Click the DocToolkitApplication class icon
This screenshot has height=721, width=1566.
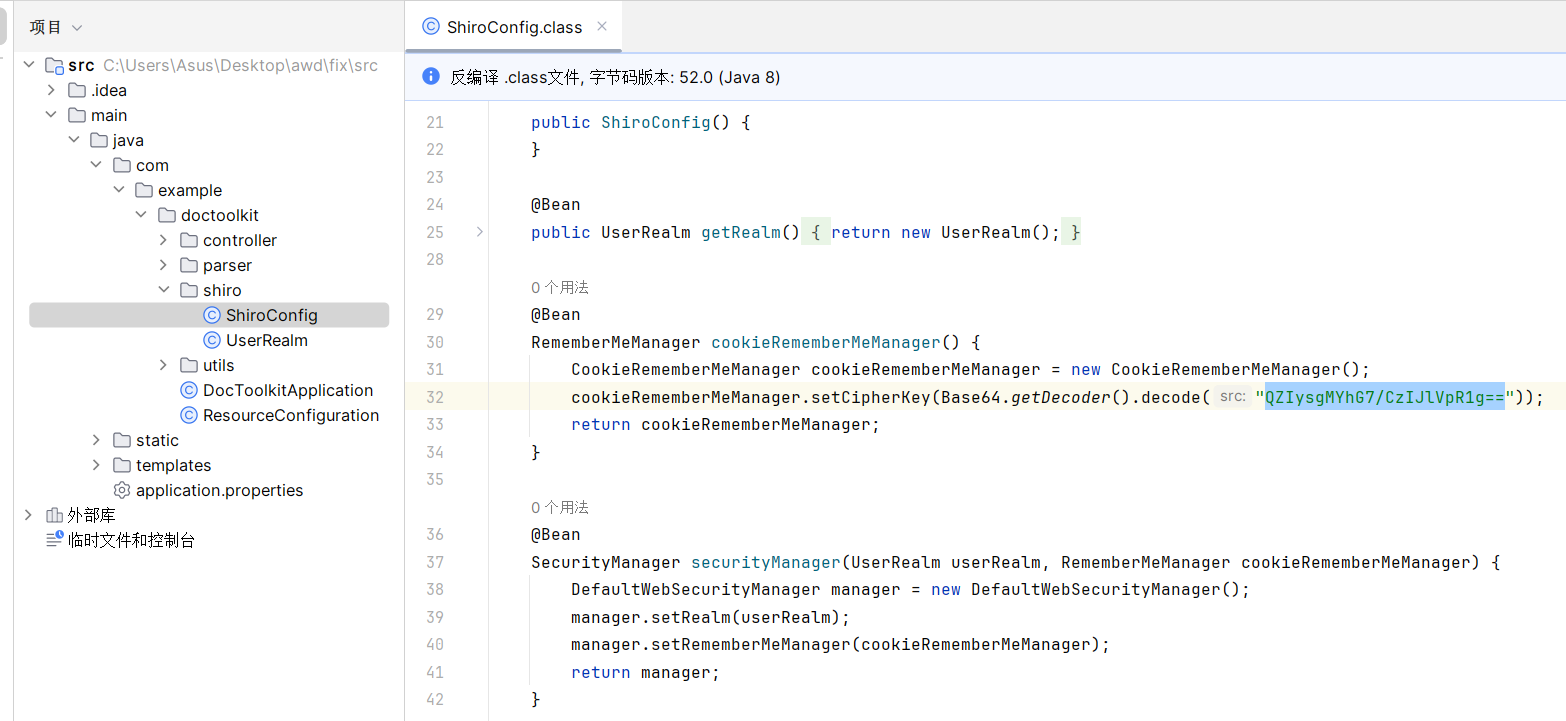tap(188, 390)
